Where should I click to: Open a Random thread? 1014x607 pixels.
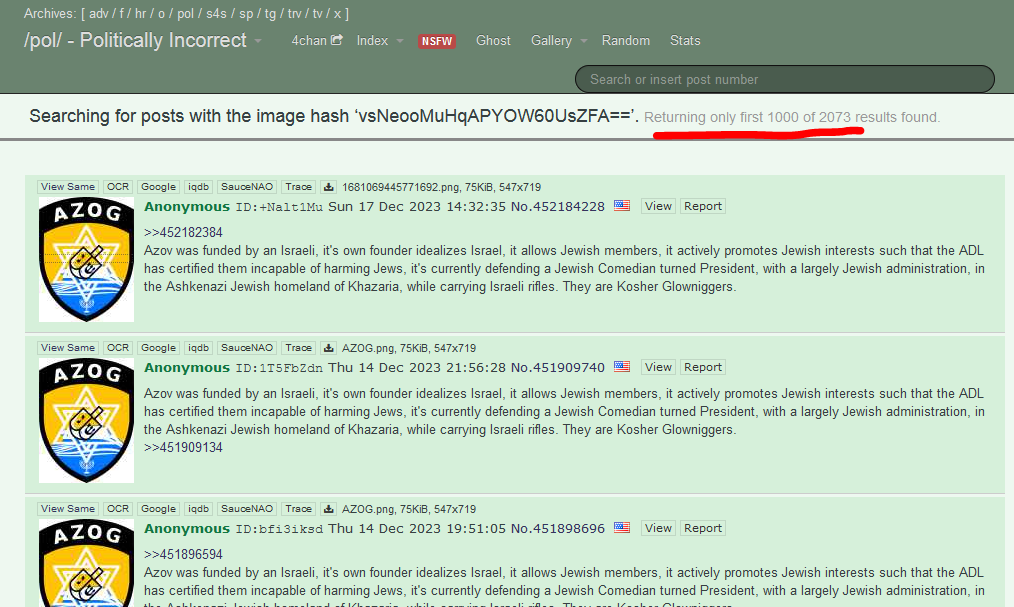tap(625, 40)
